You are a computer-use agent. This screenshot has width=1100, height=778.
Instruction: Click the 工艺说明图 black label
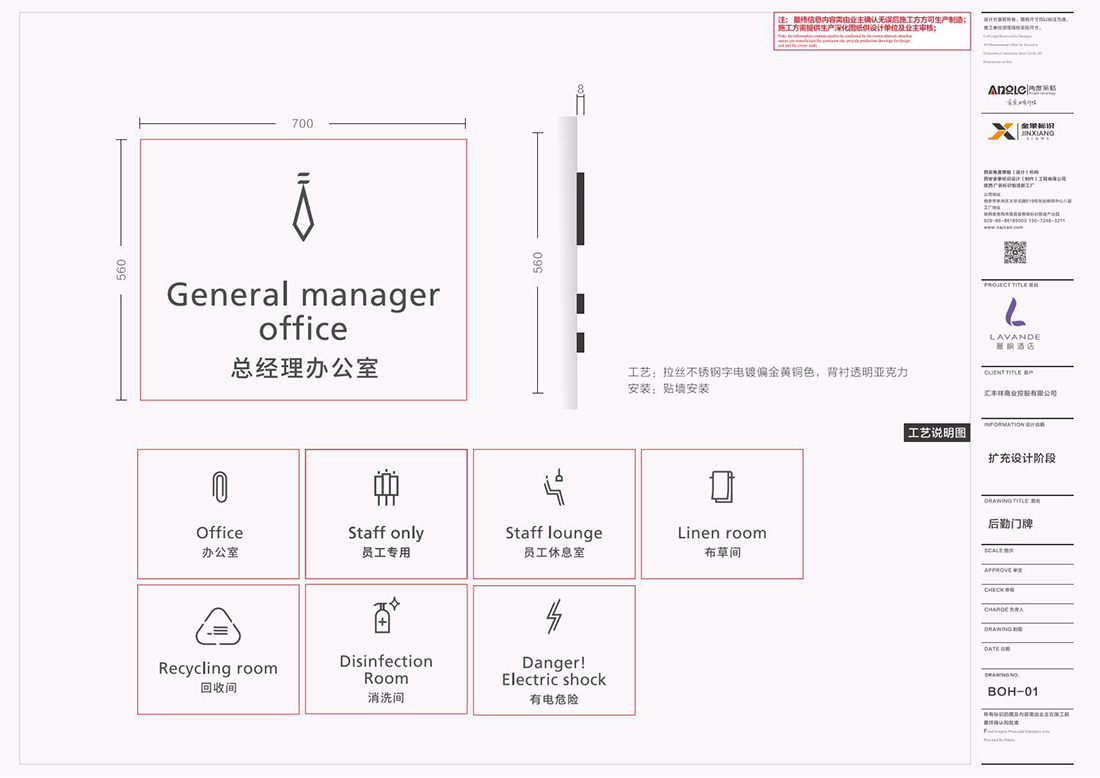[x=937, y=433]
